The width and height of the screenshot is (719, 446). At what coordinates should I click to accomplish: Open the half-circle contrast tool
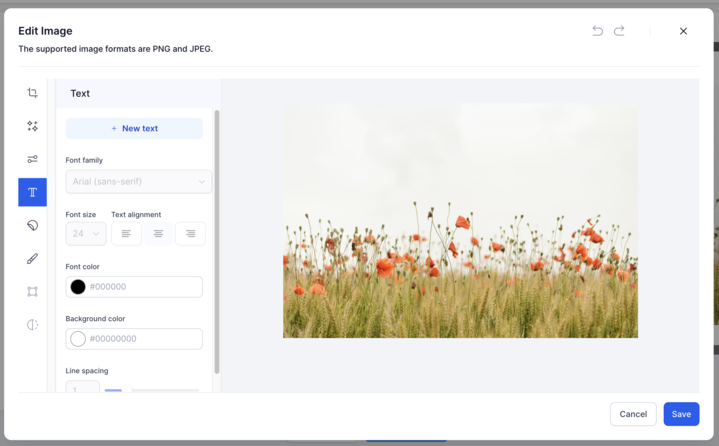click(32, 325)
